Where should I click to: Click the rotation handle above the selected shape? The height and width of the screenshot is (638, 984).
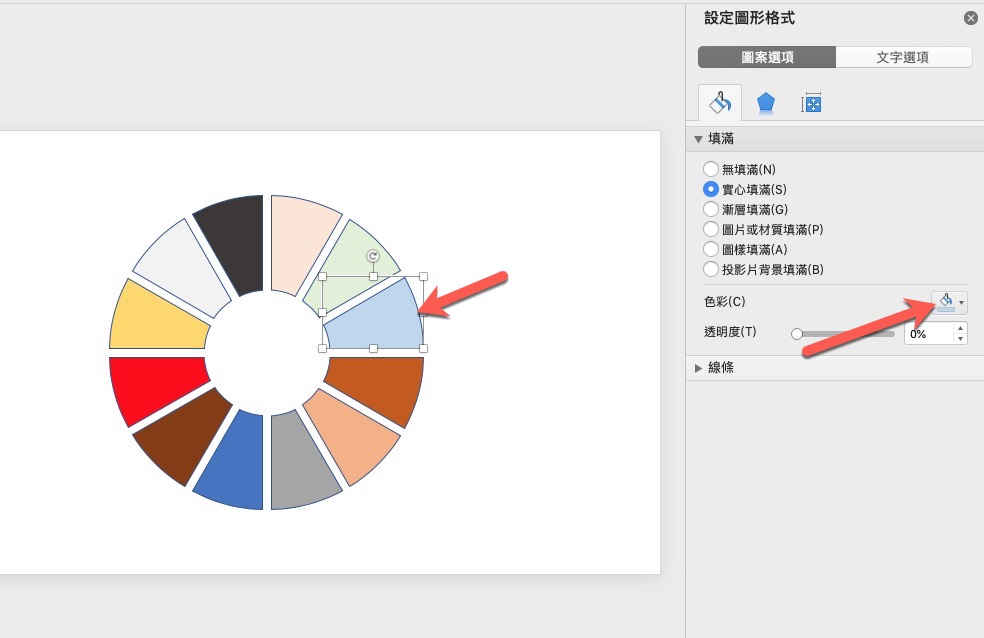click(373, 256)
